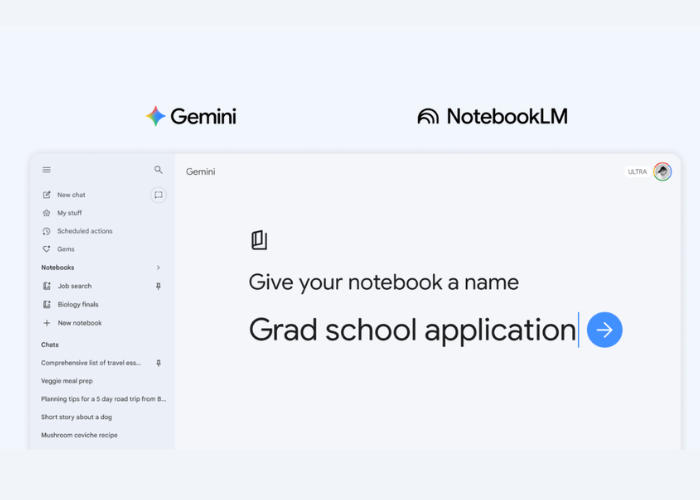Image resolution: width=700 pixels, height=500 pixels.
Task: Click the notebook name input field
Action: coord(411,330)
